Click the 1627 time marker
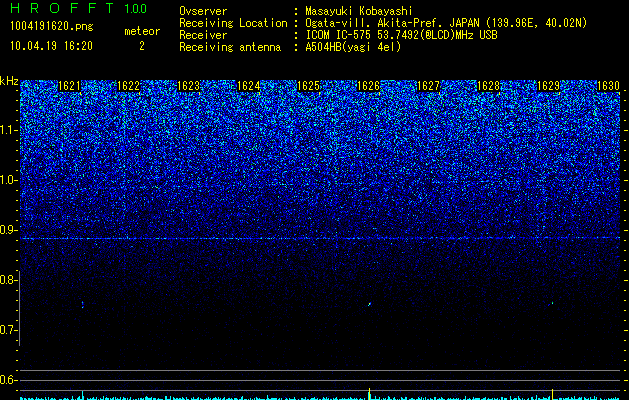The image size is (629, 400). coord(428,86)
